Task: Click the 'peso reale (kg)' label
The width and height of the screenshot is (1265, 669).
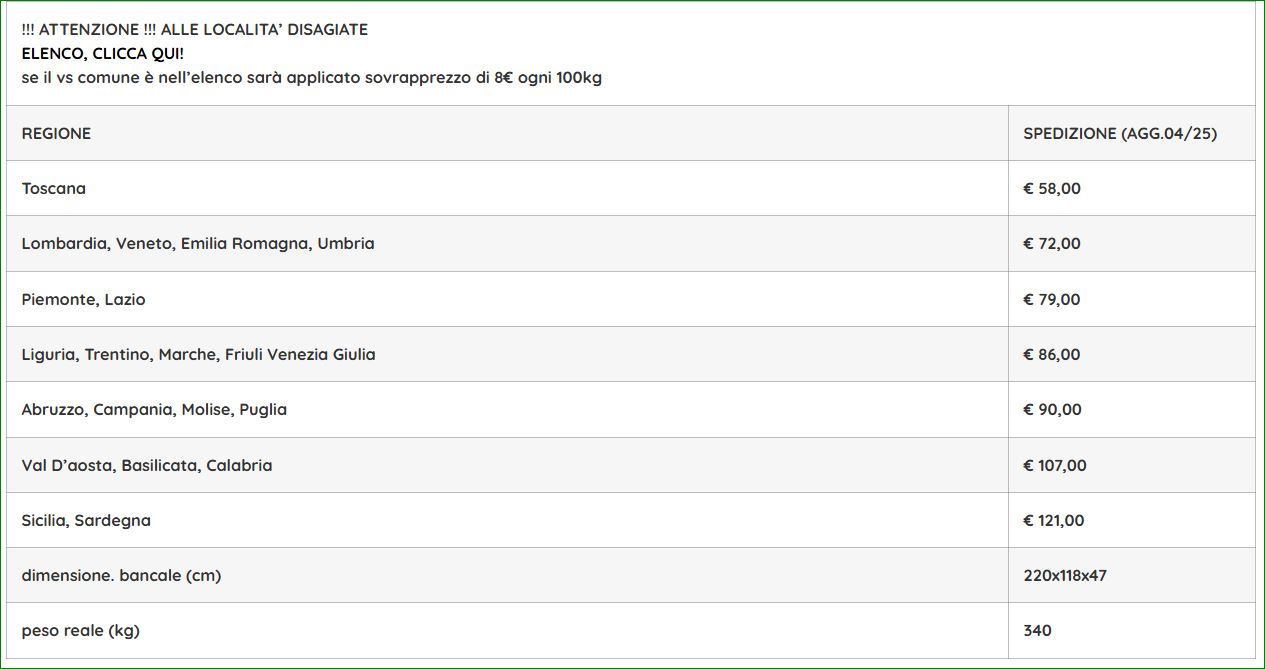Action: click(80, 631)
